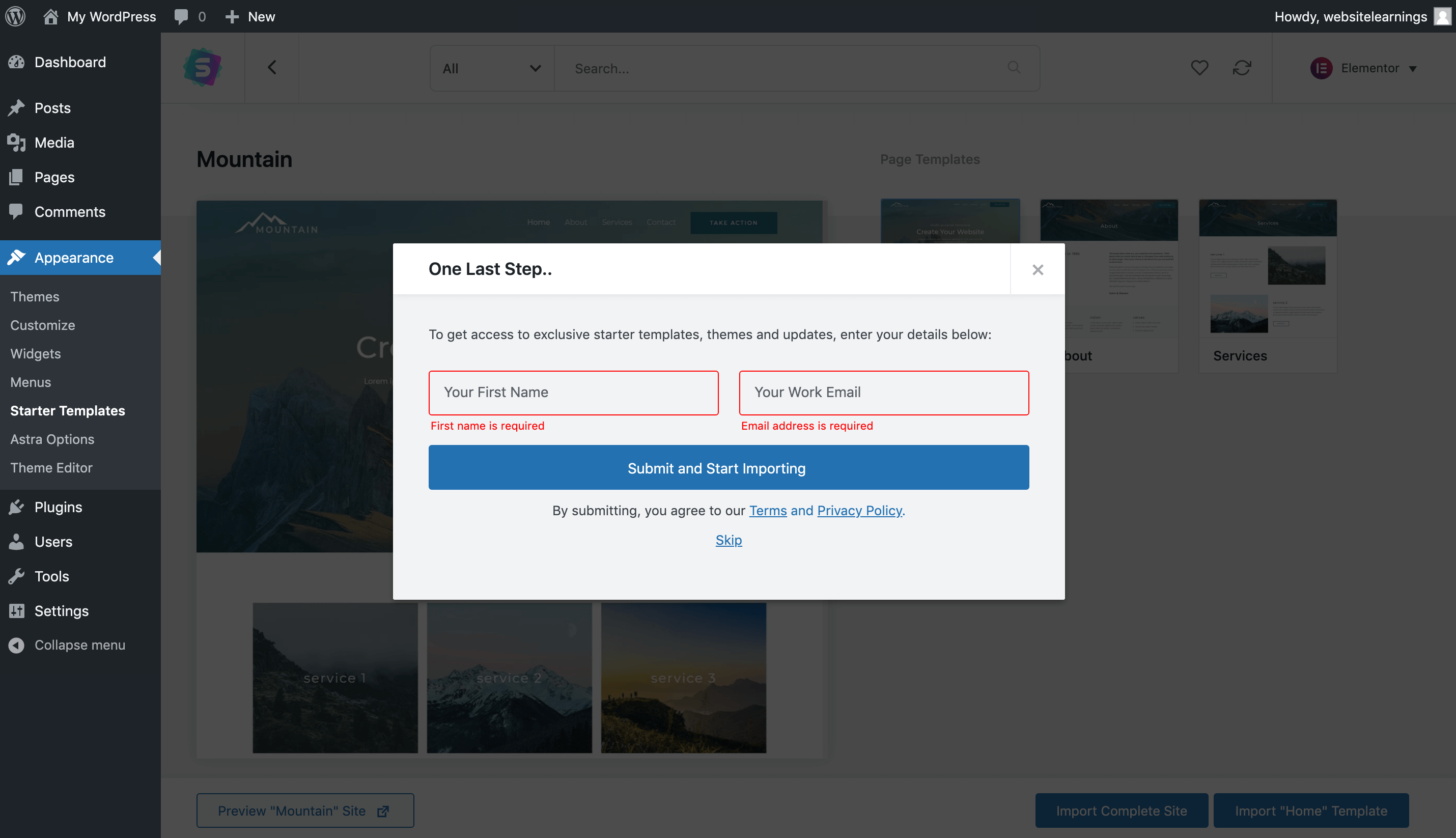
Task: Open the Privacy Policy link
Action: click(x=859, y=511)
